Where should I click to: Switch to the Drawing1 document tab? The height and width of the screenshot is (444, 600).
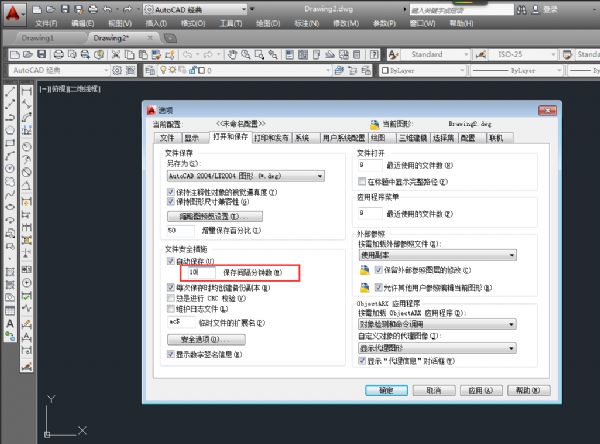38,38
